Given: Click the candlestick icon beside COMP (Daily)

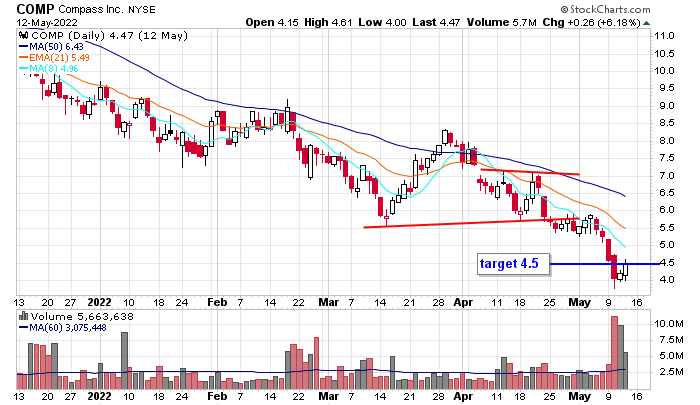Looking at the screenshot, I should pyautogui.click(x=23, y=35).
